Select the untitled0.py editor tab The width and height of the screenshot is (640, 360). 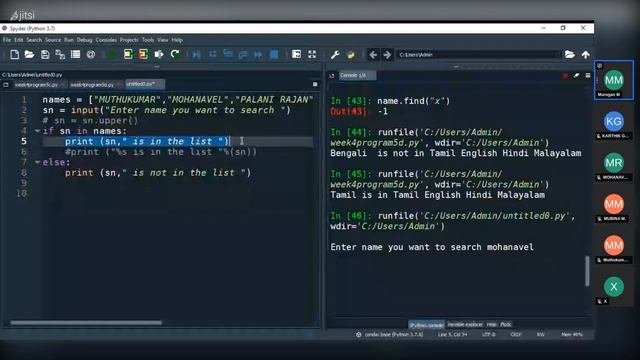(x=145, y=84)
